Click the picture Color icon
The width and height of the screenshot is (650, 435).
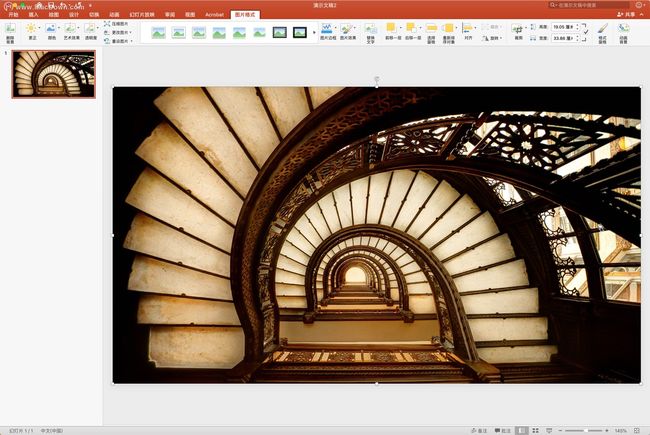[51, 28]
